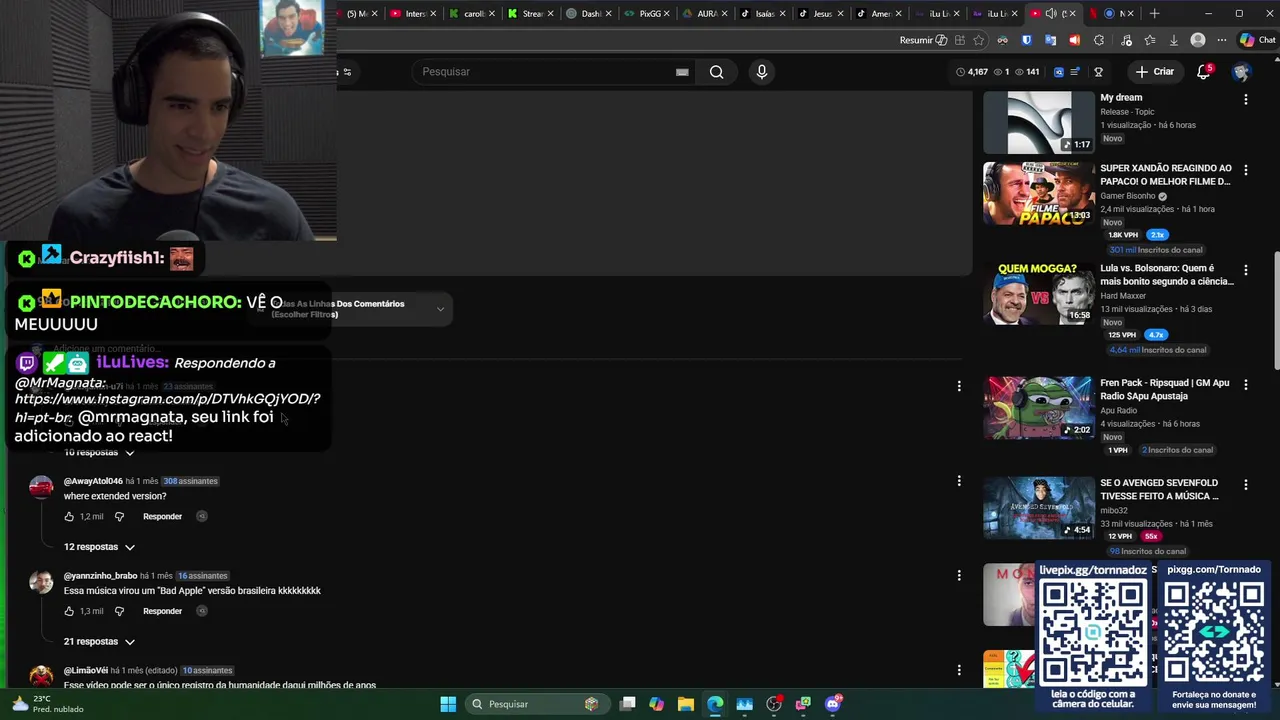Open the Copilot Chat button
1280x720 pixels.
(x=1258, y=40)
